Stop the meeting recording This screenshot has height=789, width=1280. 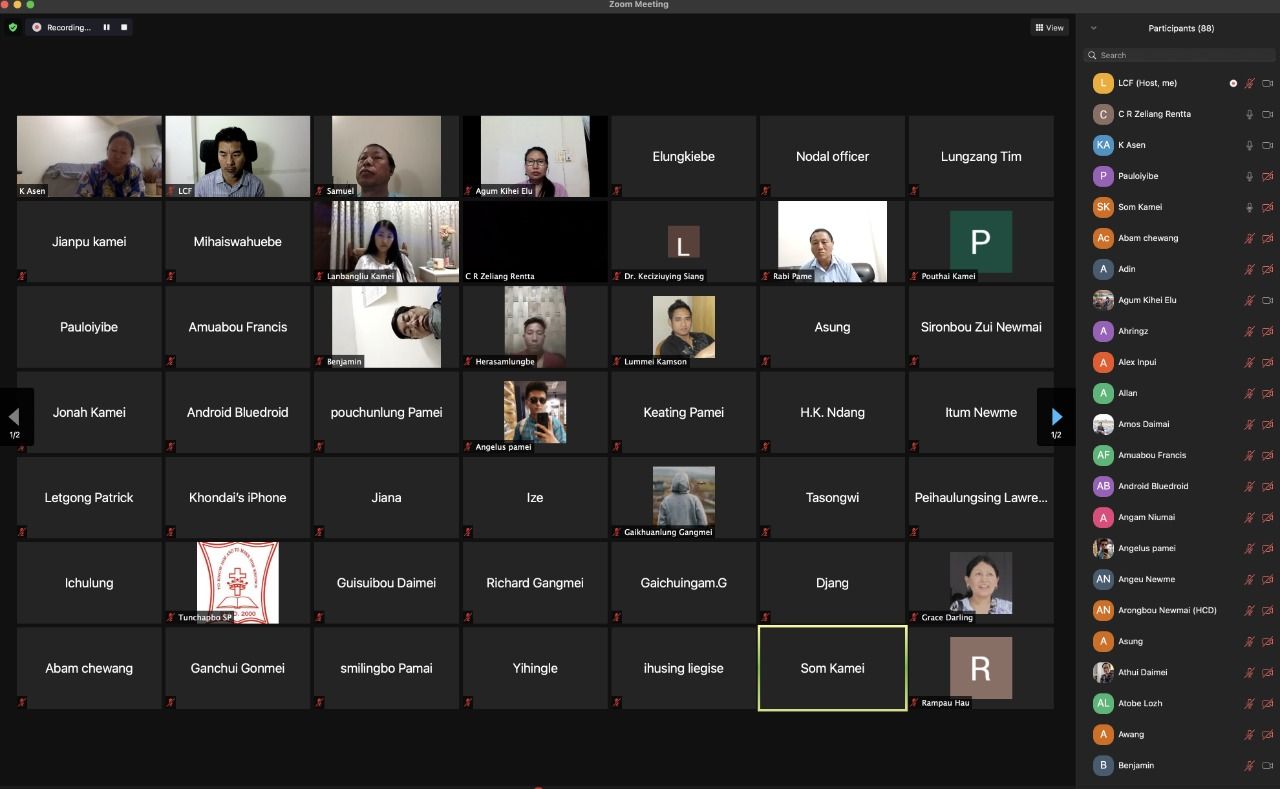pos(124,27)
